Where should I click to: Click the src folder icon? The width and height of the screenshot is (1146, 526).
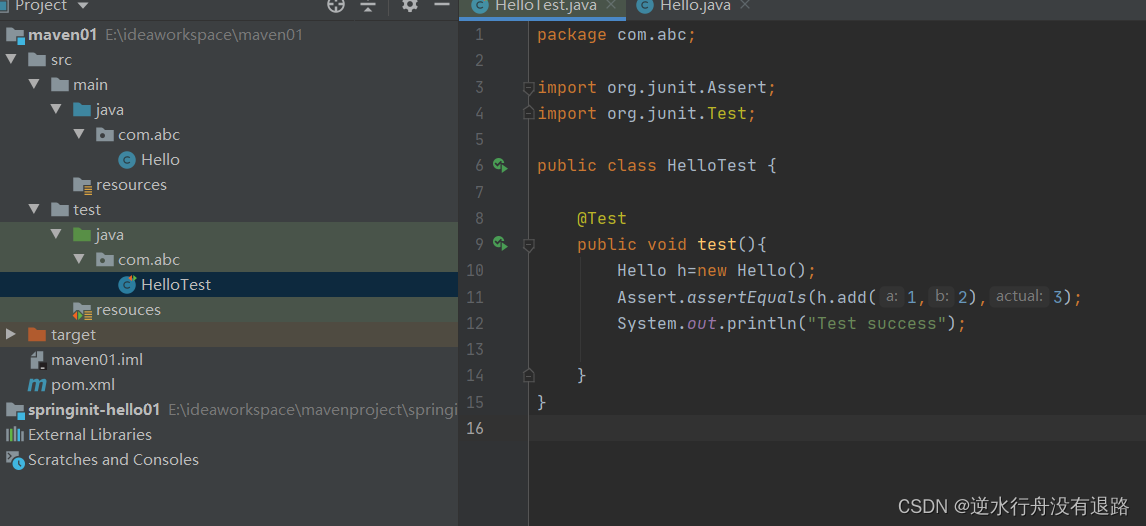pos(37,59)
